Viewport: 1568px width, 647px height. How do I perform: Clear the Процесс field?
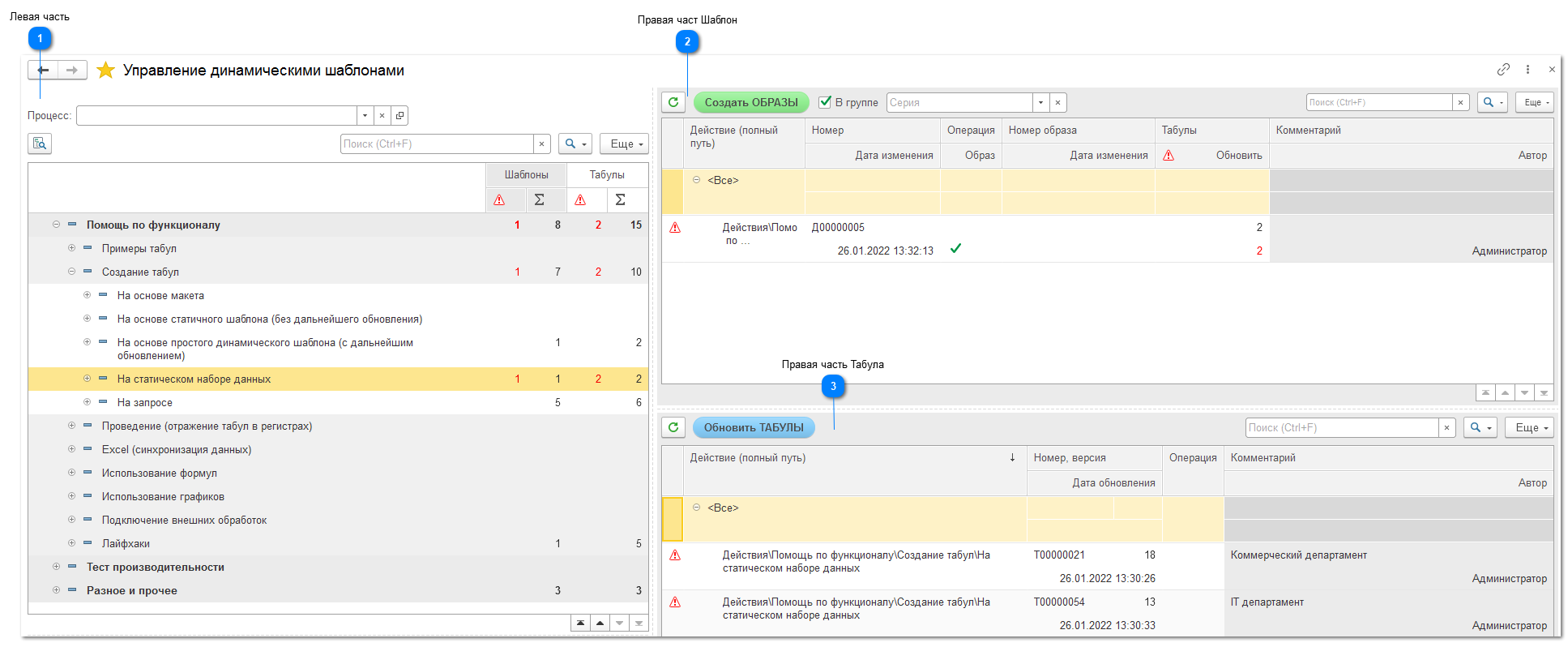(x=382, y=116)
